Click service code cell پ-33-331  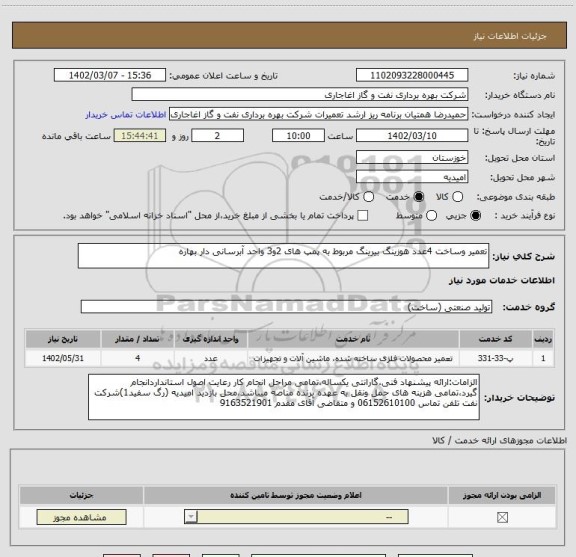495,358
